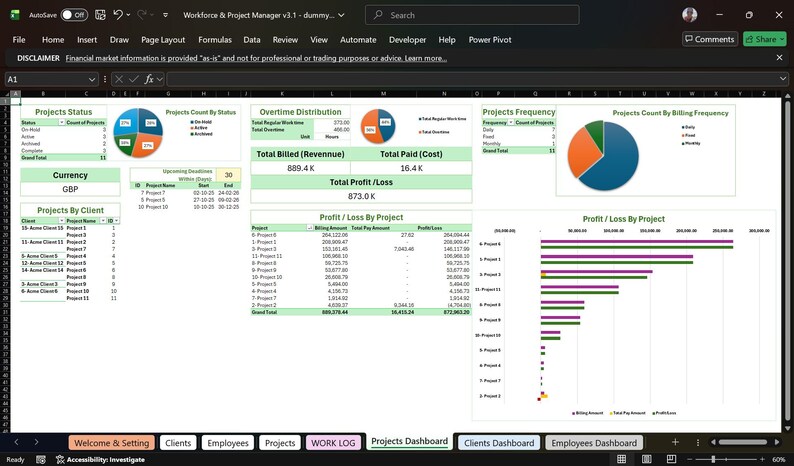Open the Clients sheet tab
794x466 pixels.
pos(178,443)
